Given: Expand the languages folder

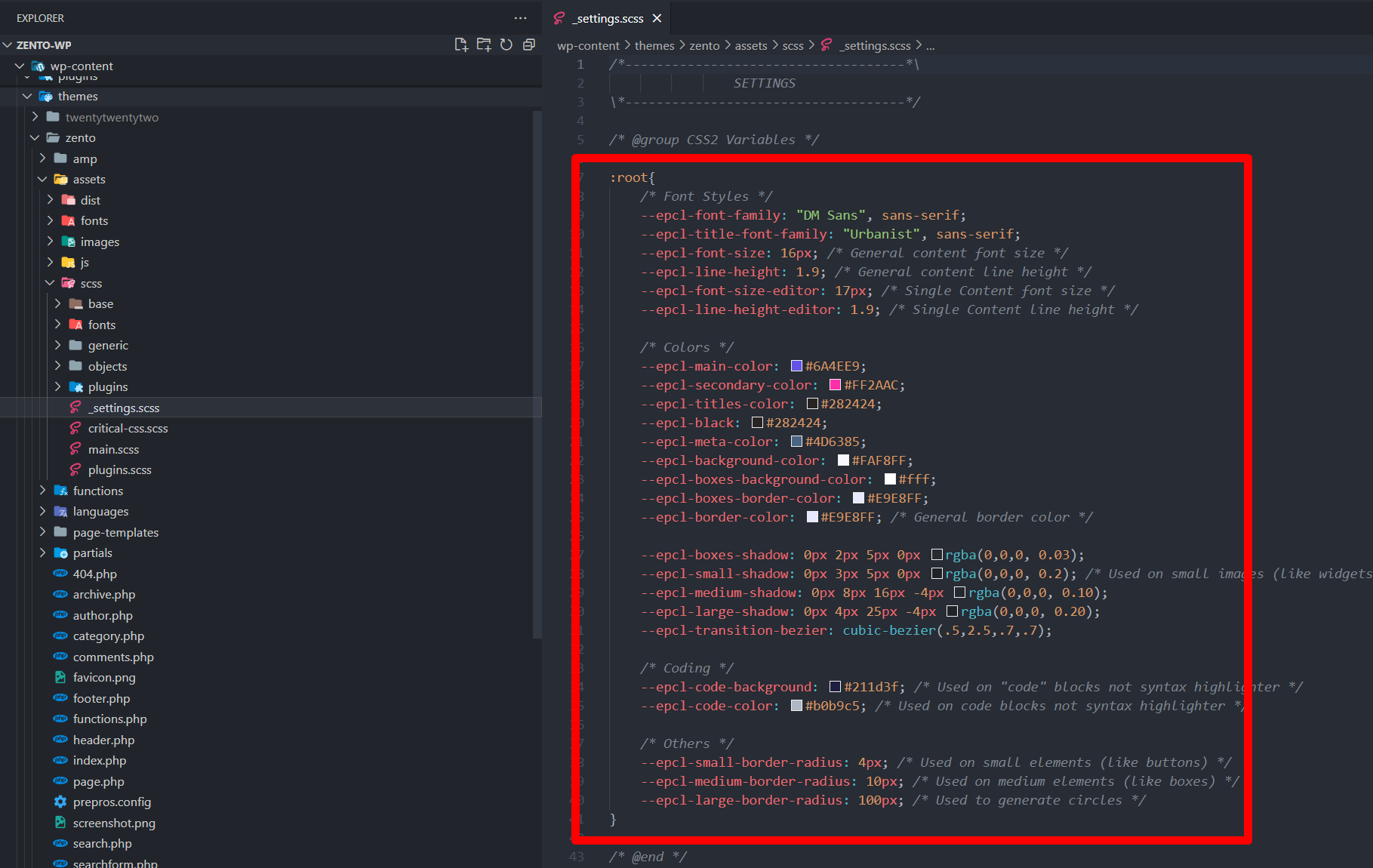Looking at the screenshot, I should (42, 512).
